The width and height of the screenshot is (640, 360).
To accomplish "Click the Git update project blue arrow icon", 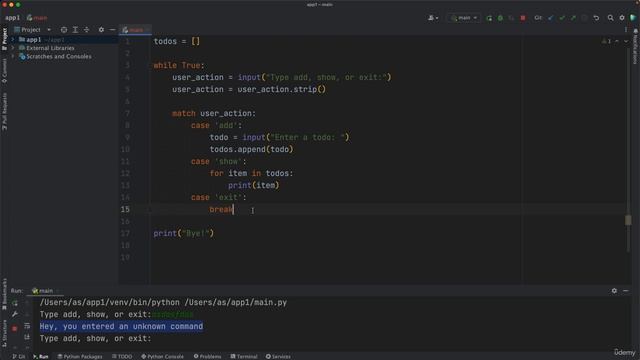I will pos(551,18).
